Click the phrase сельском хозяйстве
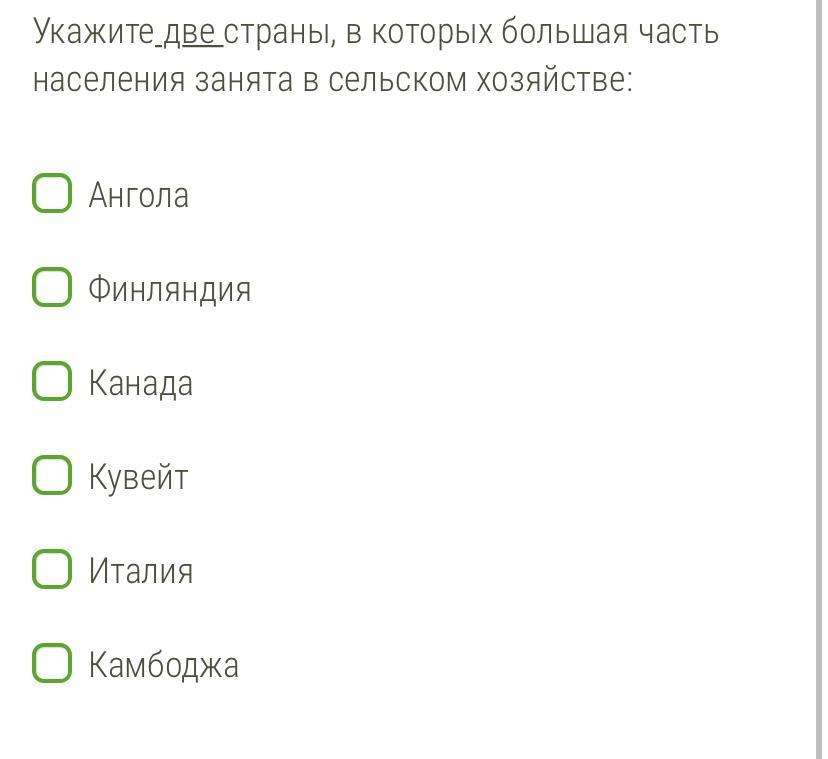Screen dimensions: 828x759 480,80
